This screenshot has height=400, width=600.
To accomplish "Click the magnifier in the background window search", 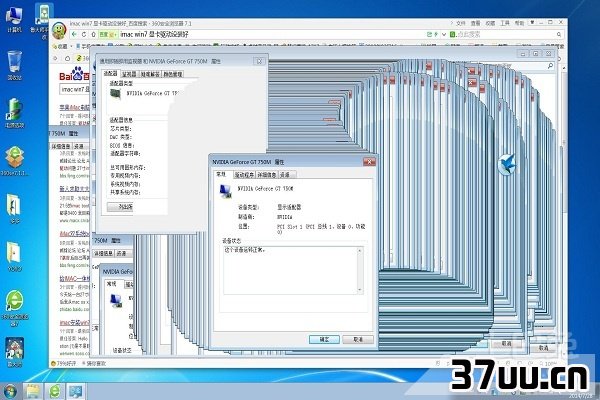I will click(x=550, y=66).
